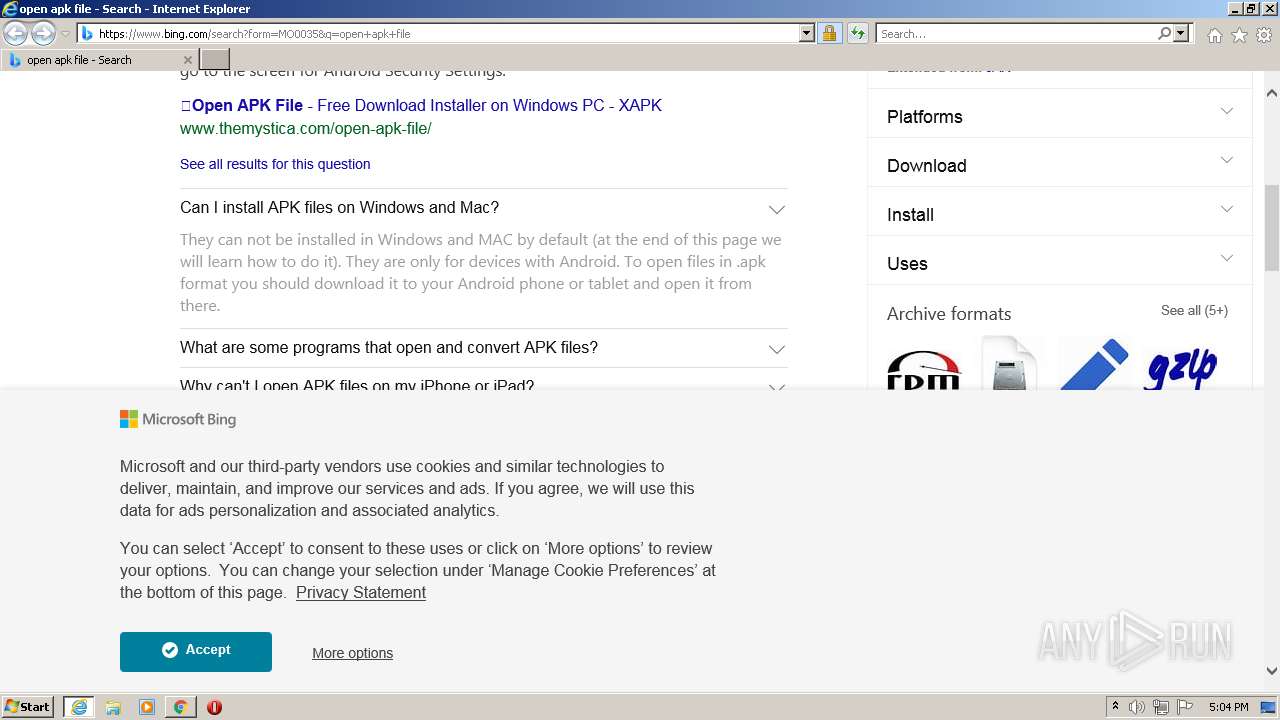
Task: Open the recent pages arrow beside Forward
Action: point(65,34)
